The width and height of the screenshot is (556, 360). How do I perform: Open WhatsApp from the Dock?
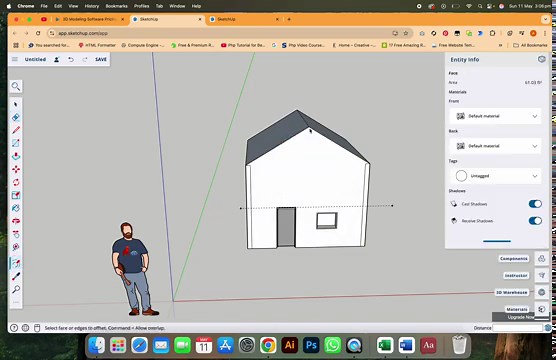click(x=333, y=345)
